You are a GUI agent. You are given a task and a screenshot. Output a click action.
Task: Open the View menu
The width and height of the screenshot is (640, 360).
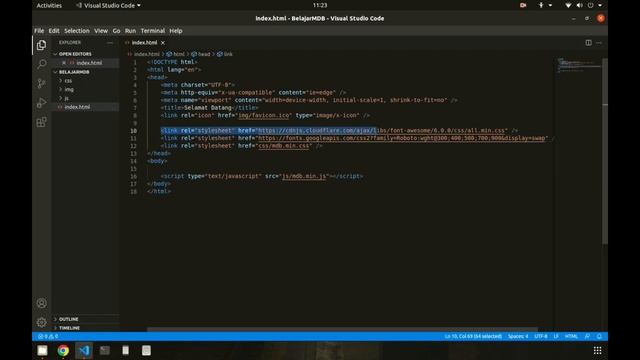(x=101, y=31)
